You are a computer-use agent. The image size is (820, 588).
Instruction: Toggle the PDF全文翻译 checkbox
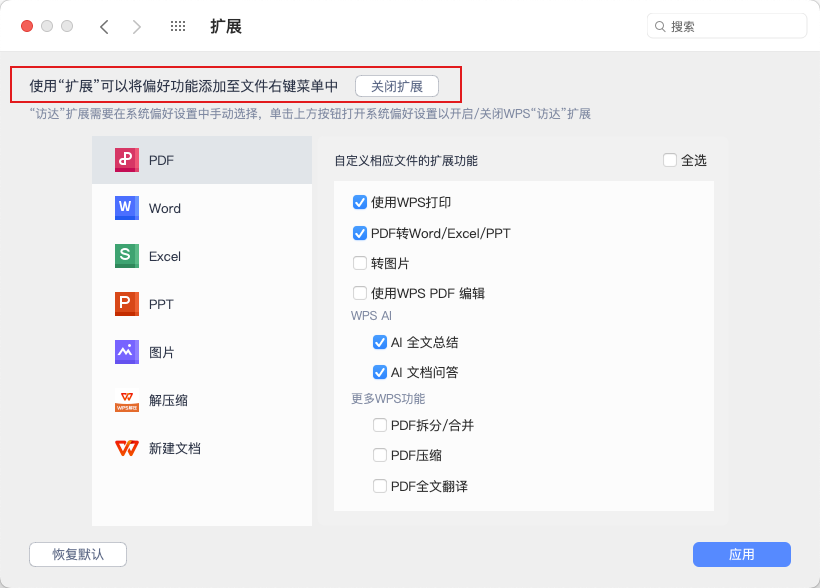pyautogui.click(x=380, y=486)
